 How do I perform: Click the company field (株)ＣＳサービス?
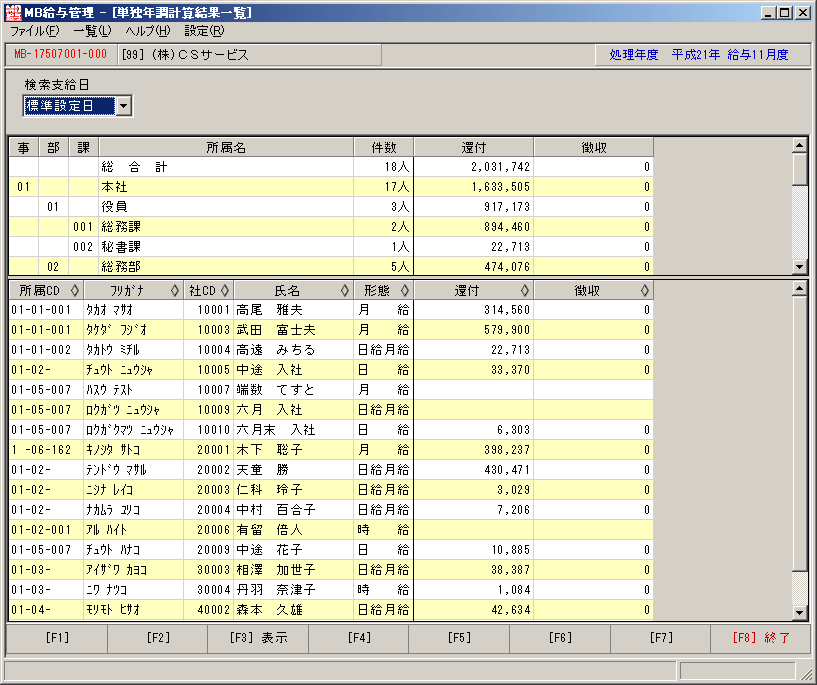pos(250,55)
